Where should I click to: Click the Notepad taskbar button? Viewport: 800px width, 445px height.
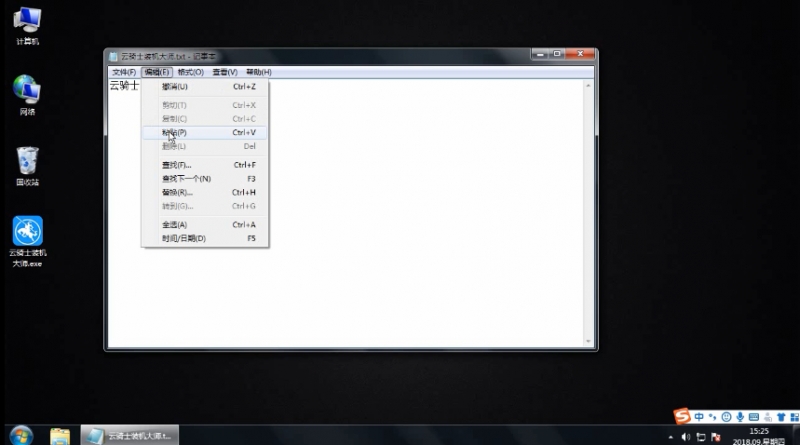(130, 435)
